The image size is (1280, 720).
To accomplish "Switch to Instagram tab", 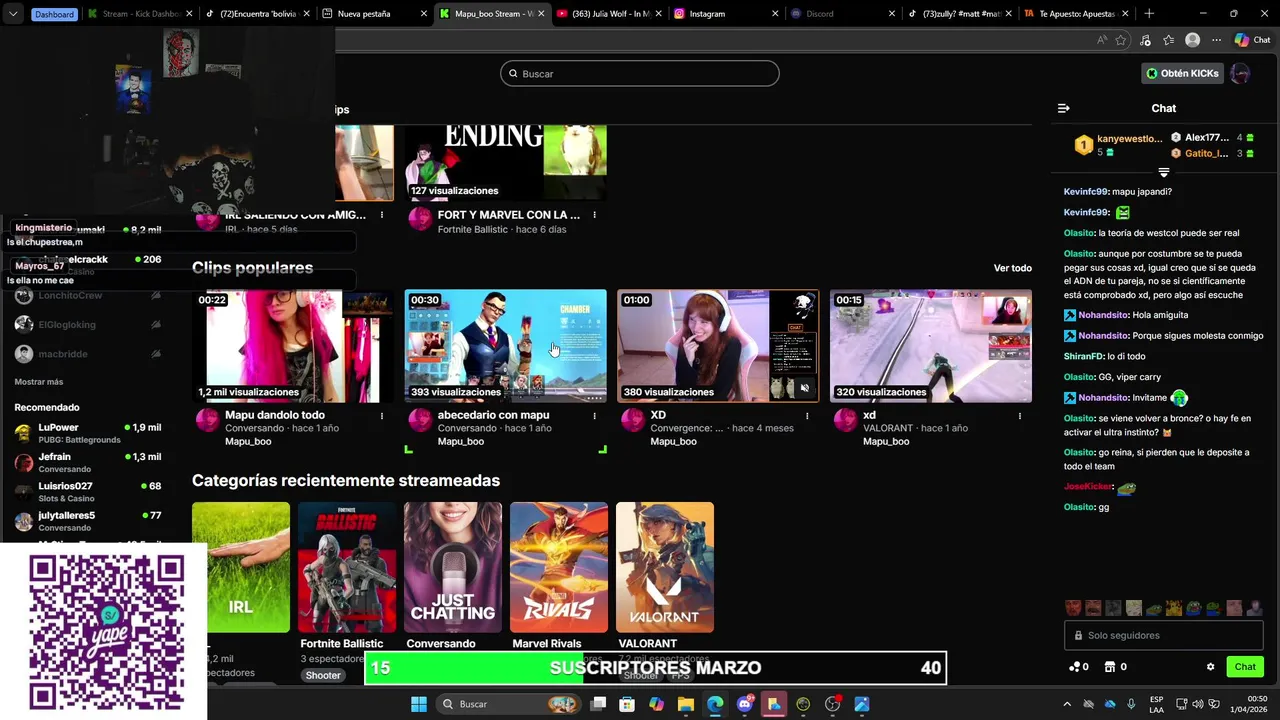I will 726,14.
